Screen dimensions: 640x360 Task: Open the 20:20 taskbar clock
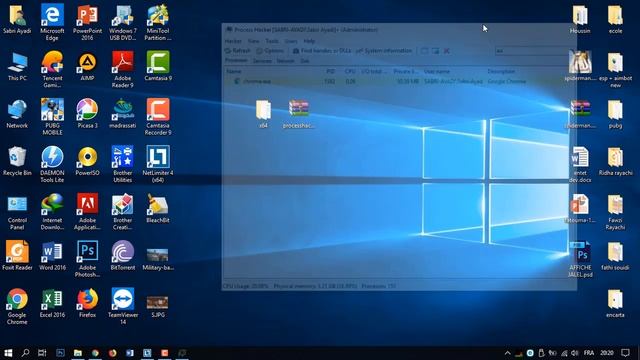coord(607,353)
